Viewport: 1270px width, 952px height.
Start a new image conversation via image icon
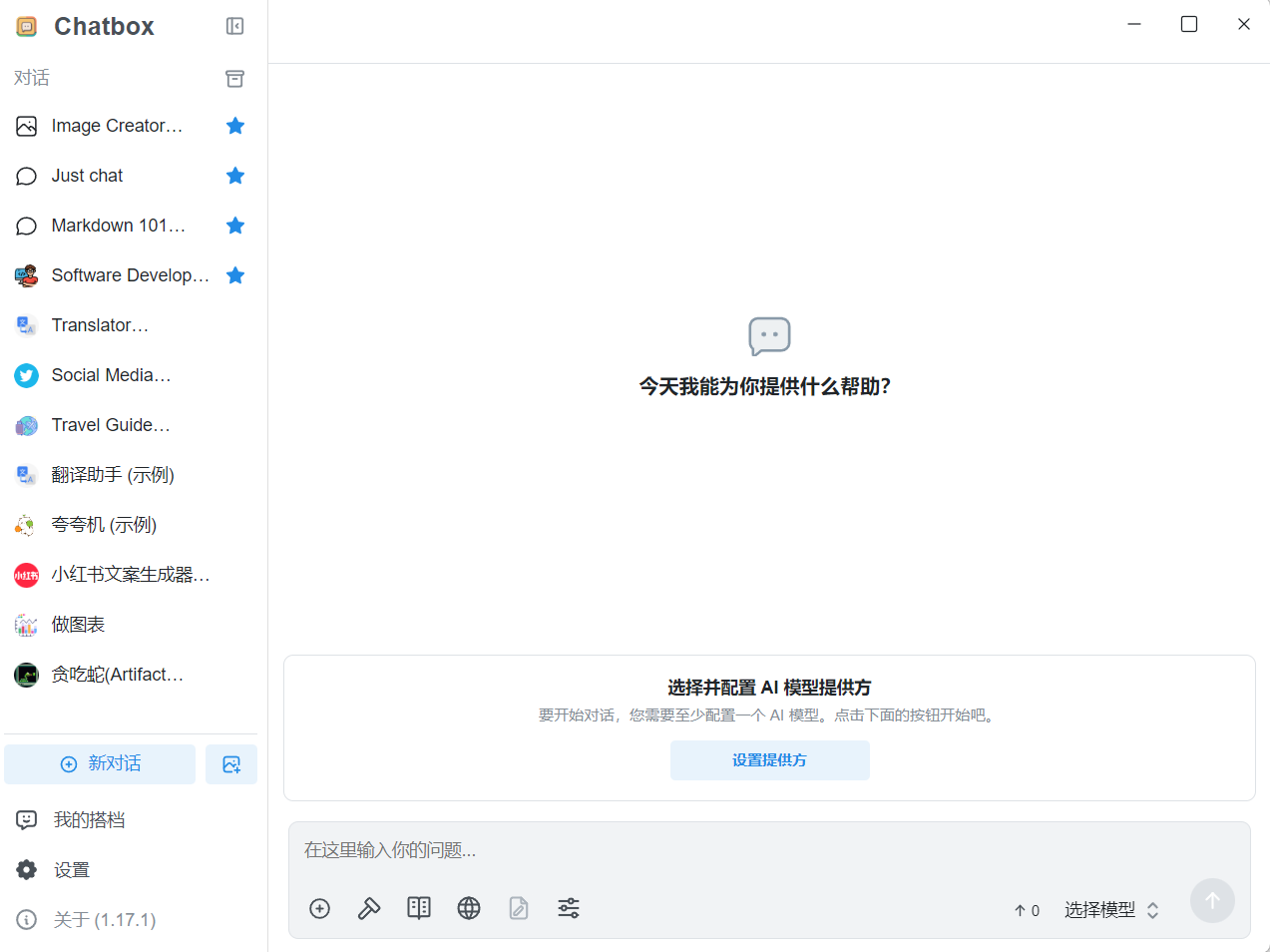click(231, 763)
